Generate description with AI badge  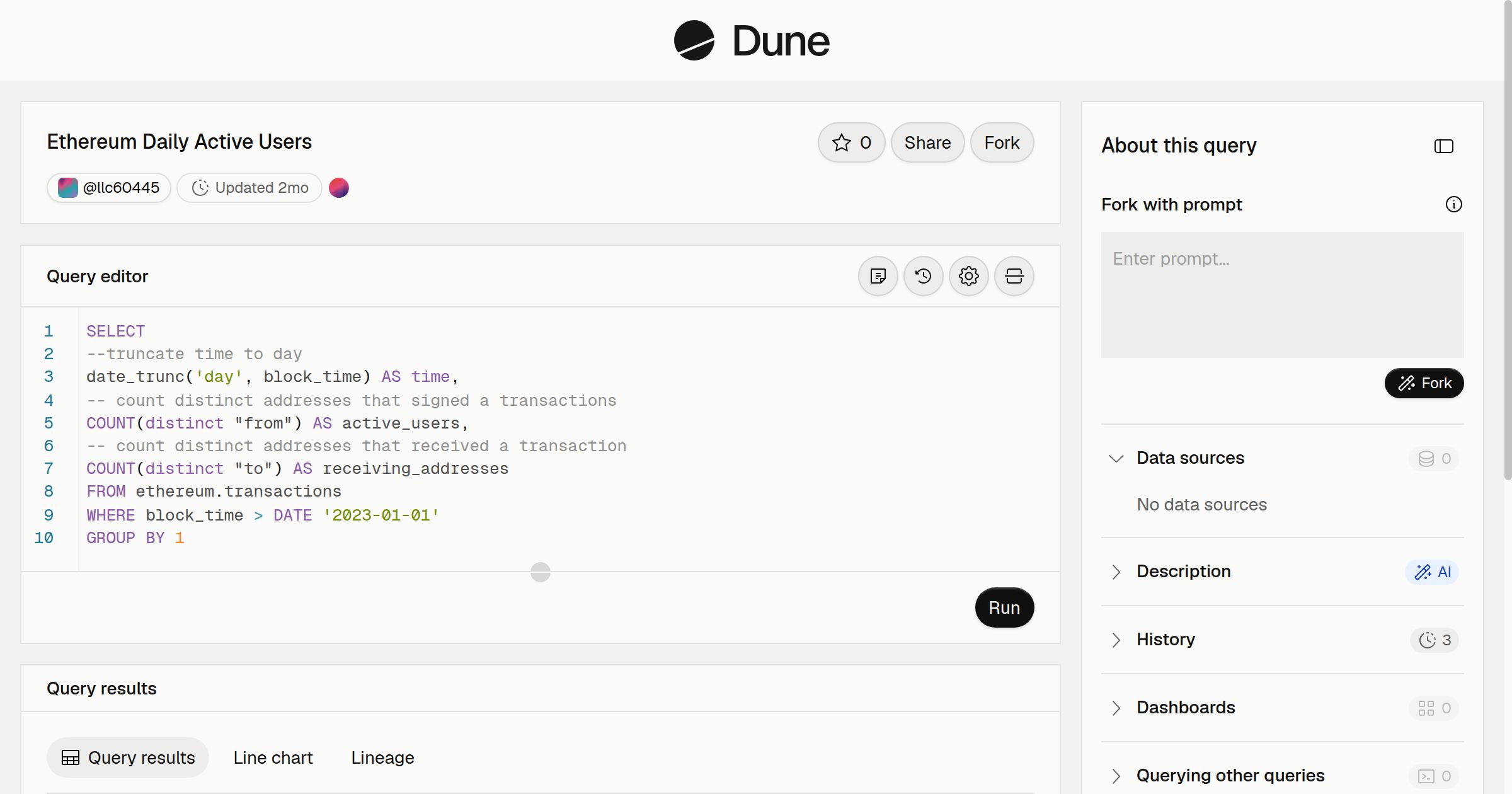(x=1432, y=572)
